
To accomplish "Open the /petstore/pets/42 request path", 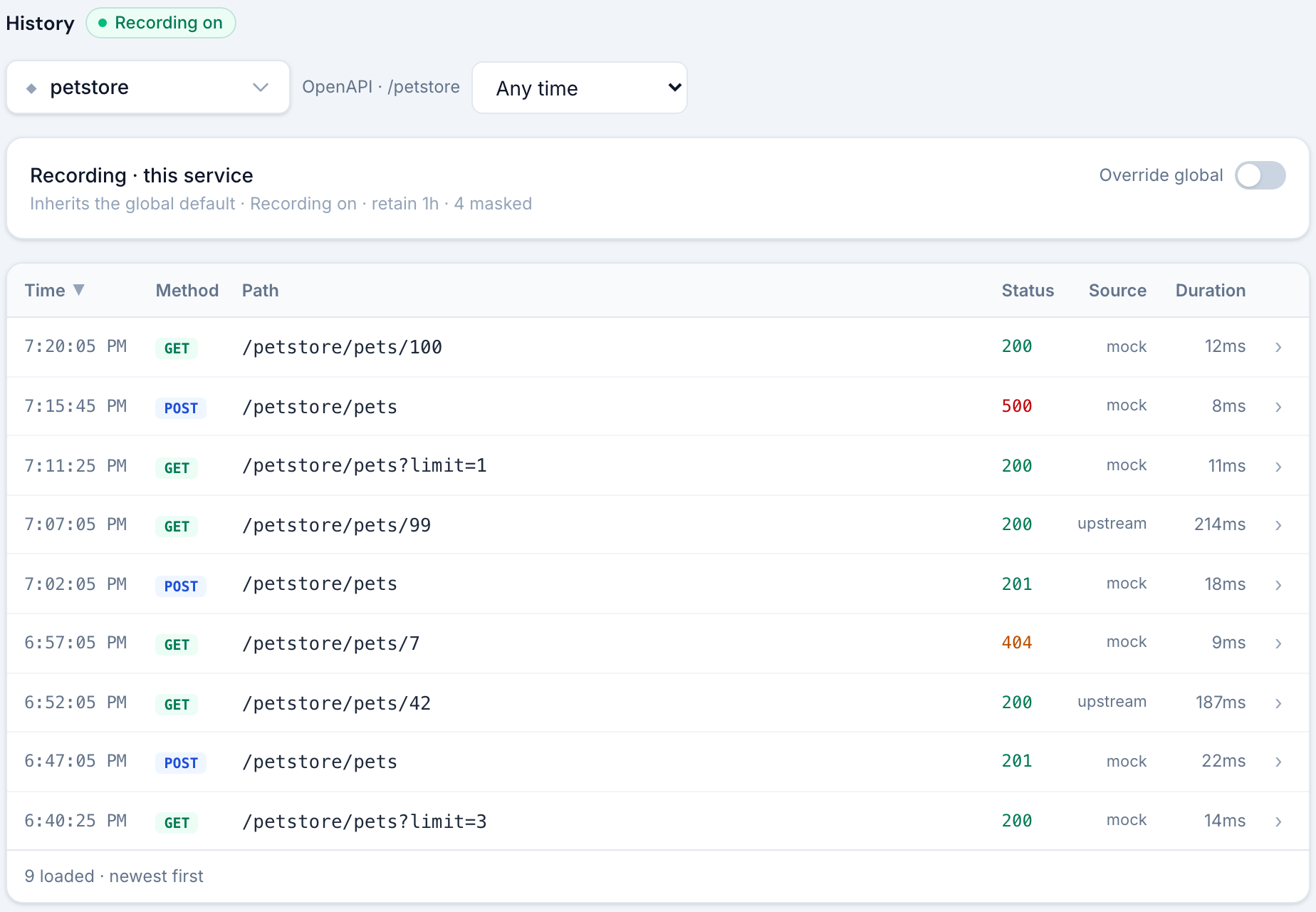I will tap(336, 703).
